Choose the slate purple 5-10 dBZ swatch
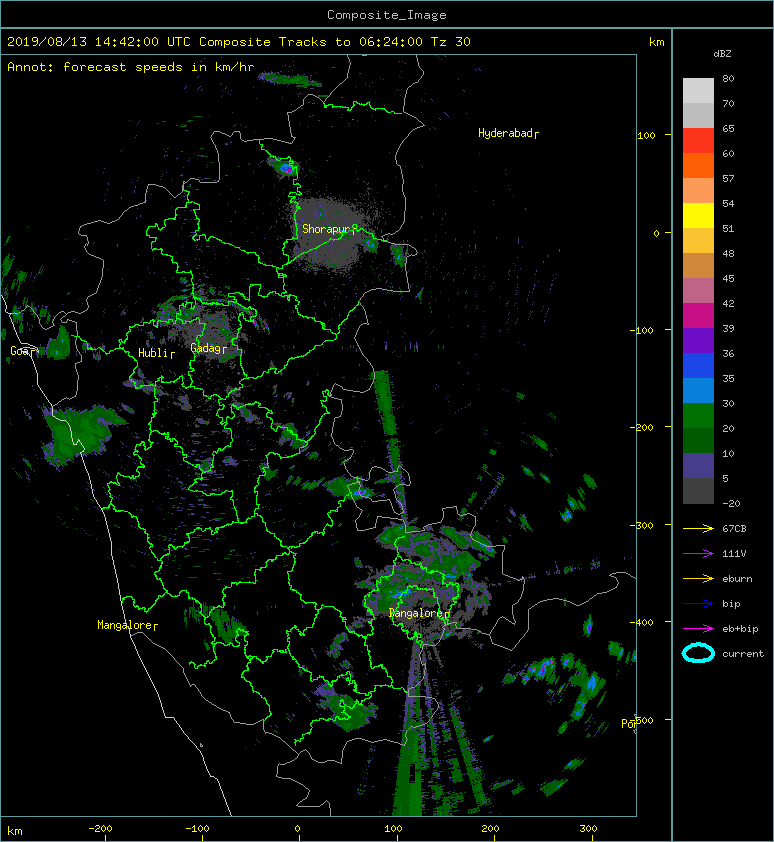 (x=698, y=466)
